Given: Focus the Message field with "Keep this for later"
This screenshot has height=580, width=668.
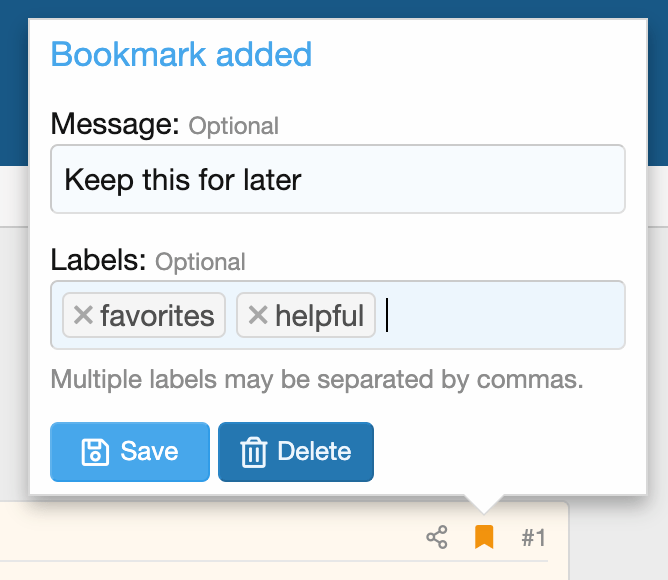Looking at the screenshot, I should (337, 180).
